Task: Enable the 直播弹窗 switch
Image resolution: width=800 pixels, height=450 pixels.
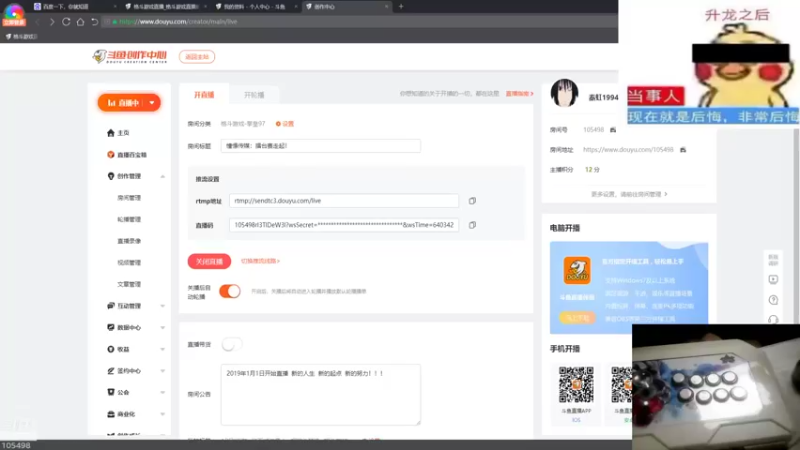Action: coord(232,345)
